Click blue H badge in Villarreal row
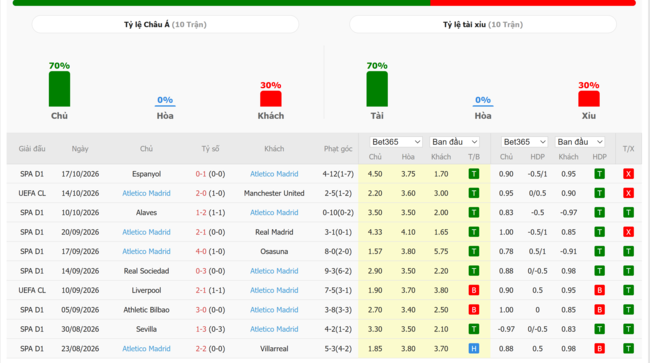 [473, 348]
